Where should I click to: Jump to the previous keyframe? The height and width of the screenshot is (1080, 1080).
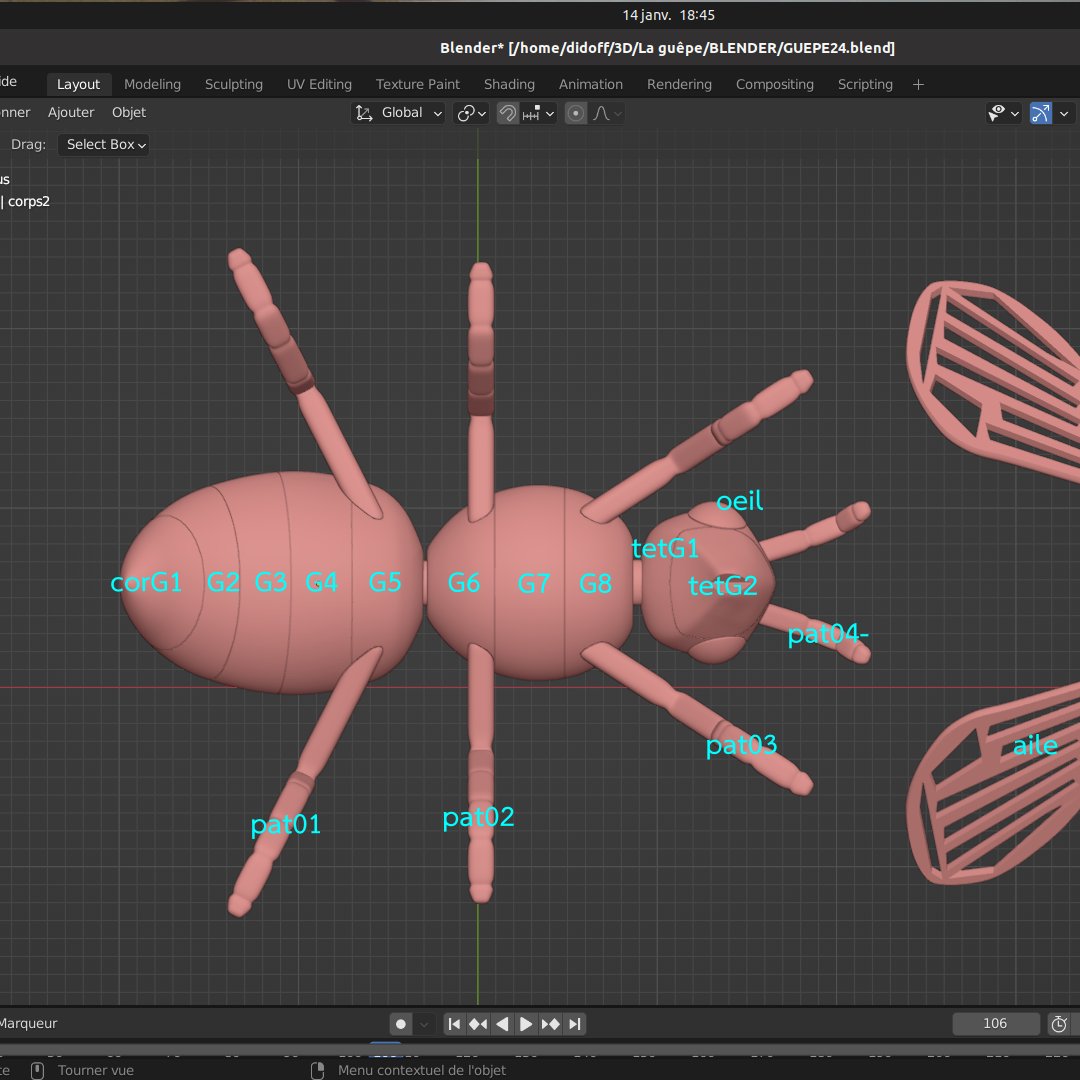tap(478, 1024)
